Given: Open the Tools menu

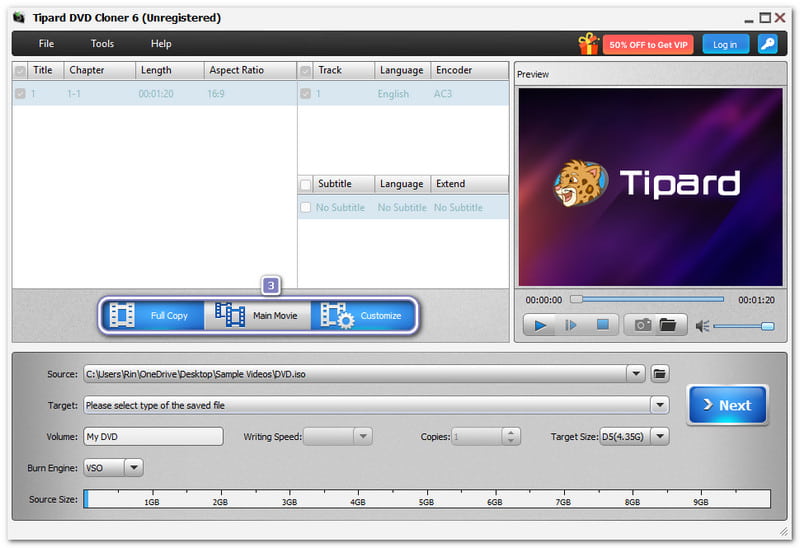Looking at the screenshot, I should 102,44.
